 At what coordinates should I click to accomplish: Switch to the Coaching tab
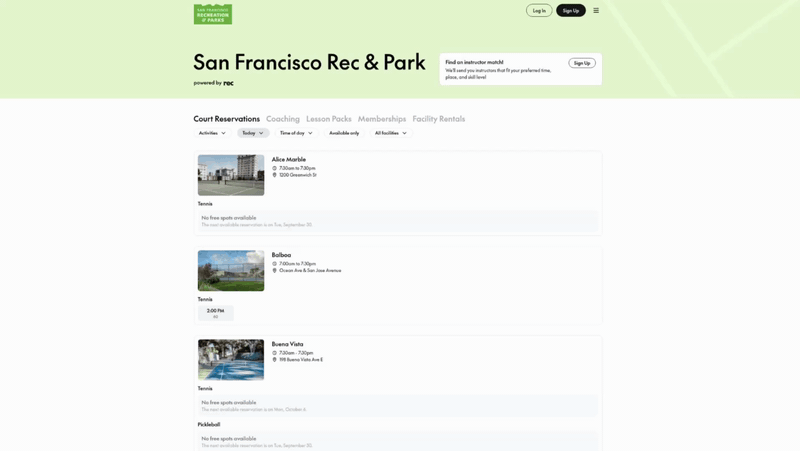283,119
